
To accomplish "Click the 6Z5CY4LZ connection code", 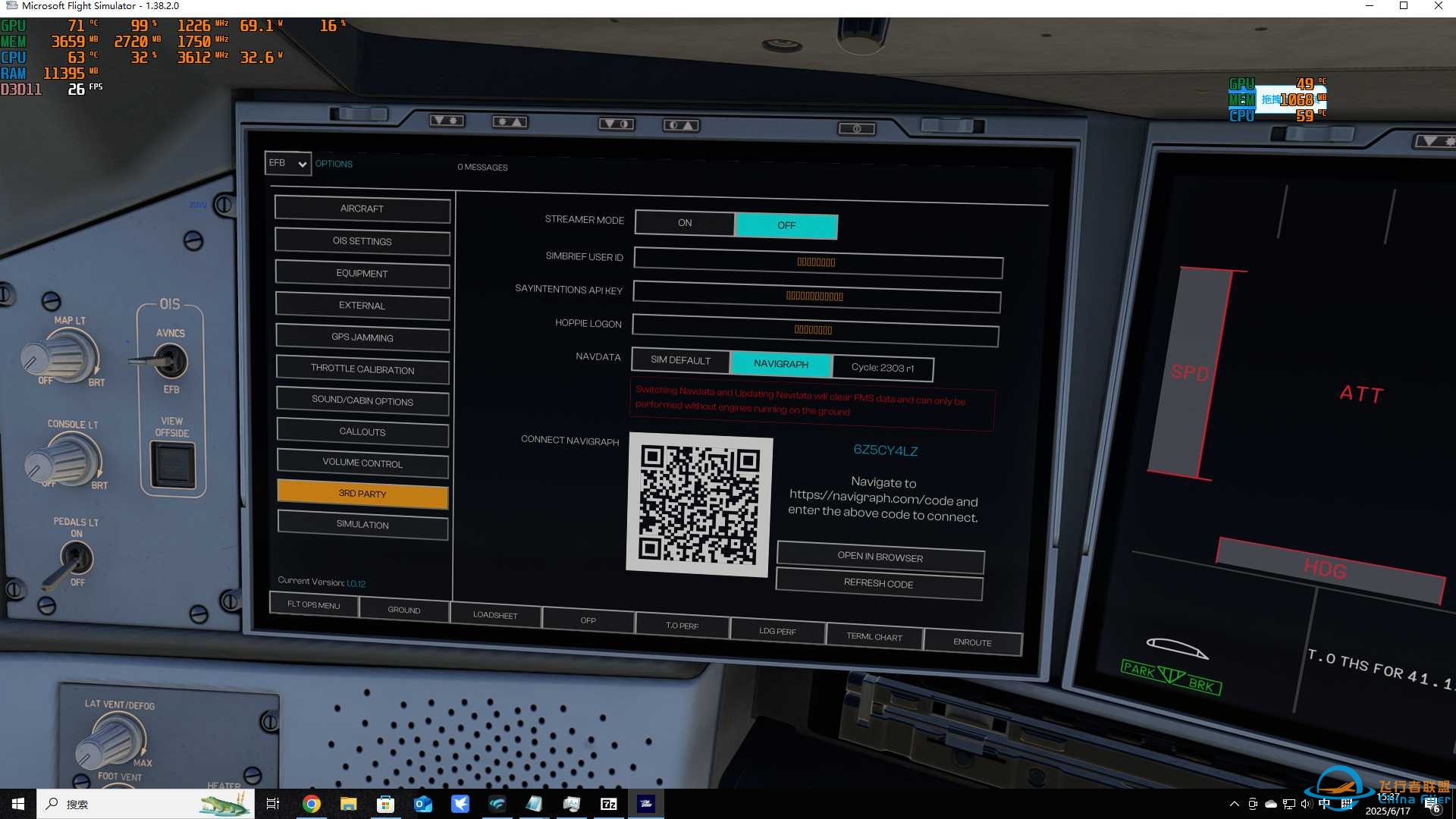I will pyautogui.click(x=886, y=450).
